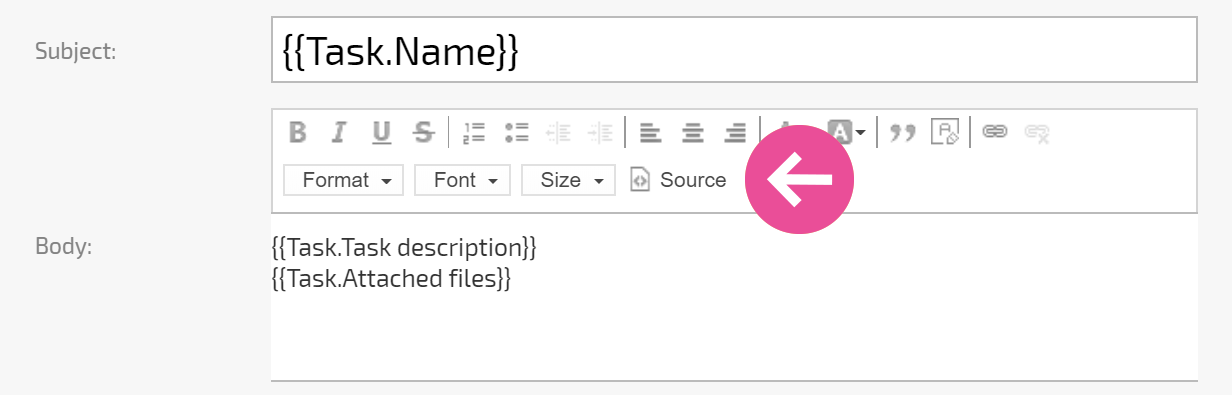Click the Increase indent icon
Screen dimensions: 1232x395
coord(600,132)
